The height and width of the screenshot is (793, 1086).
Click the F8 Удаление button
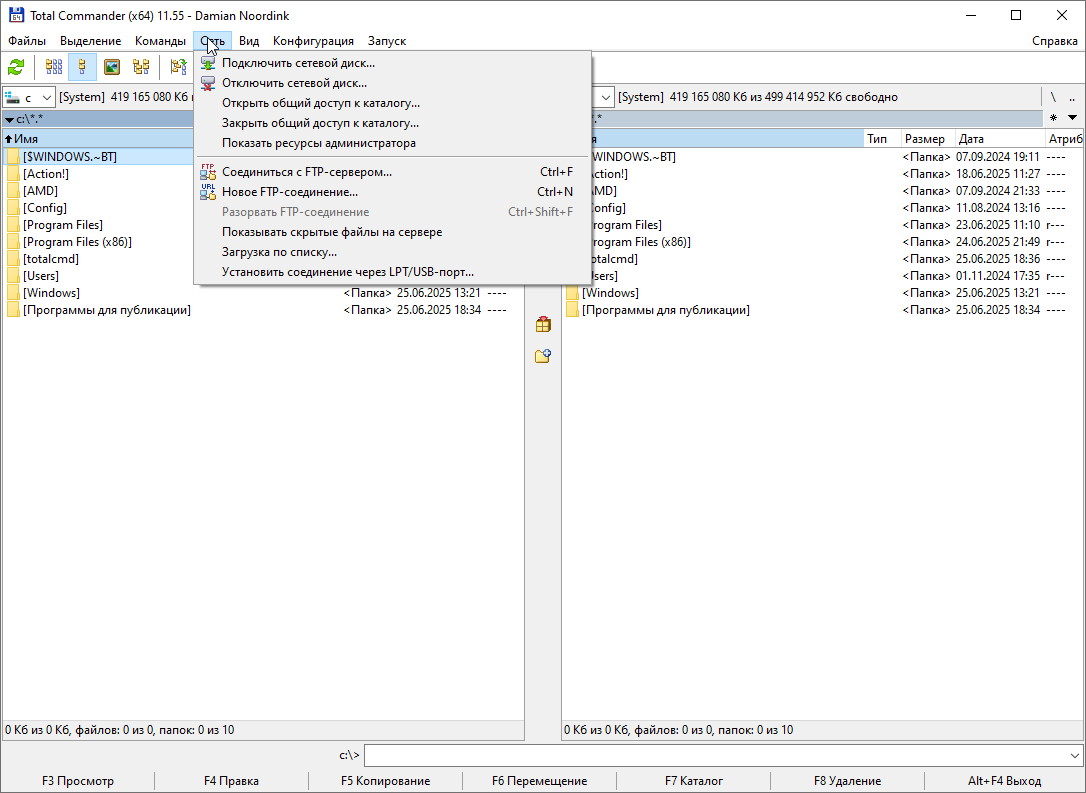848,781
